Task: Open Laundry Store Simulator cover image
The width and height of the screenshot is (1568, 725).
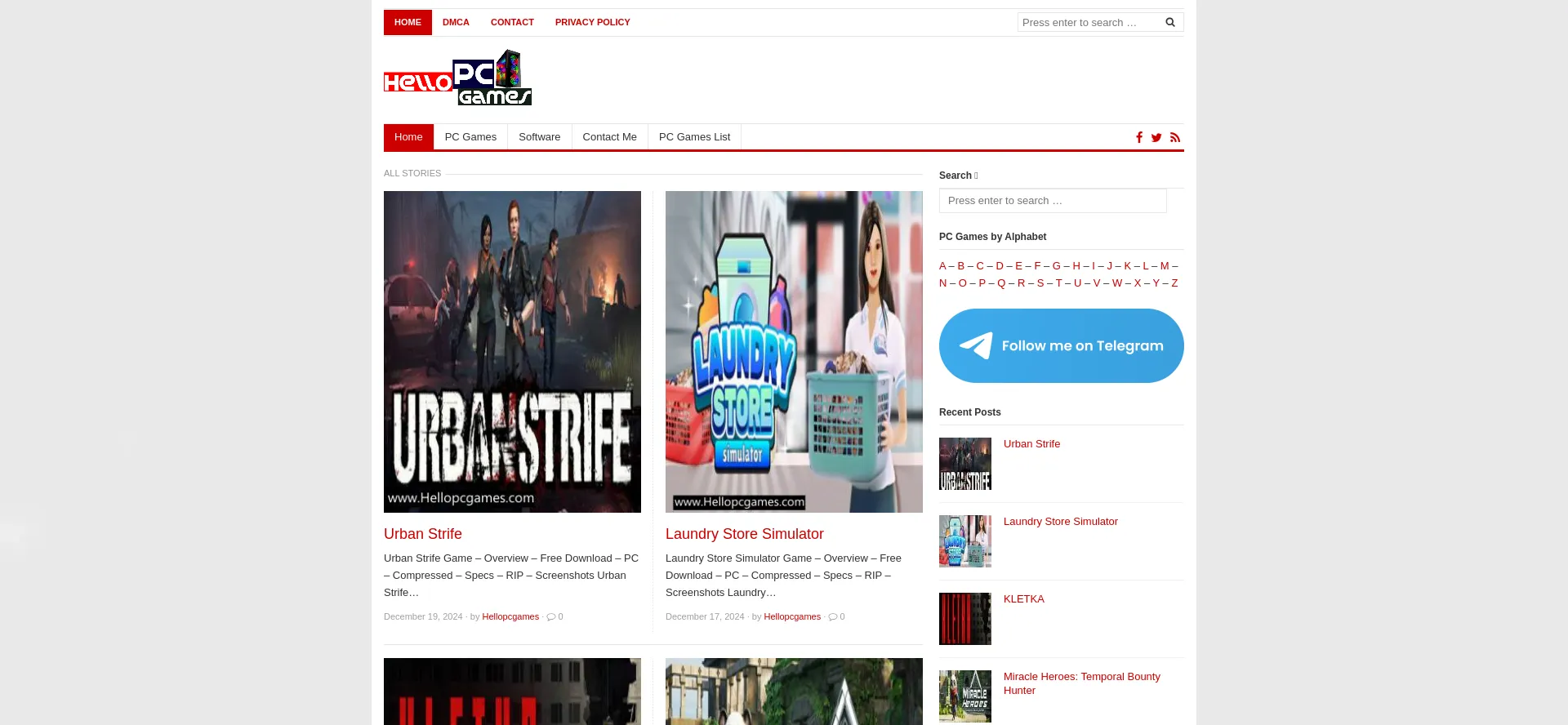Action: pos(794,352)
